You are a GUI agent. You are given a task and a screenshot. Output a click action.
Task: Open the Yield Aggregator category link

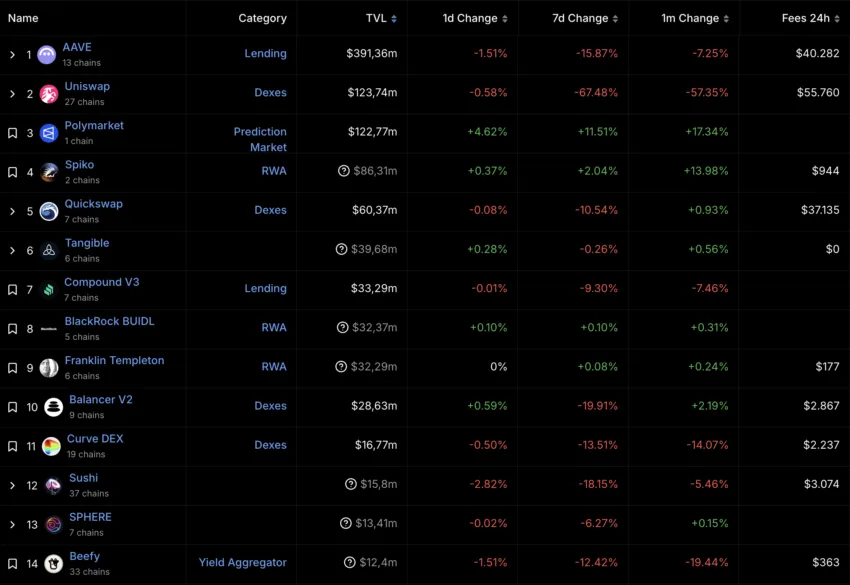pos(242,562)
